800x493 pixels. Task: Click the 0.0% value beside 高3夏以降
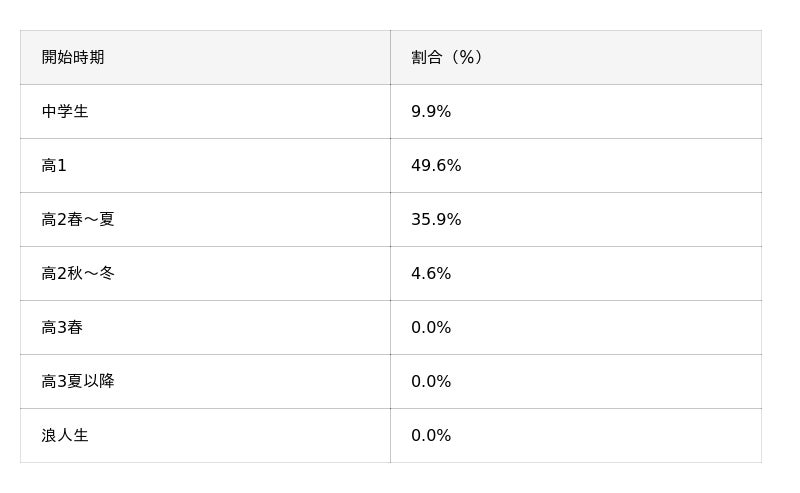pyautogui.click(x=431, y=382)
